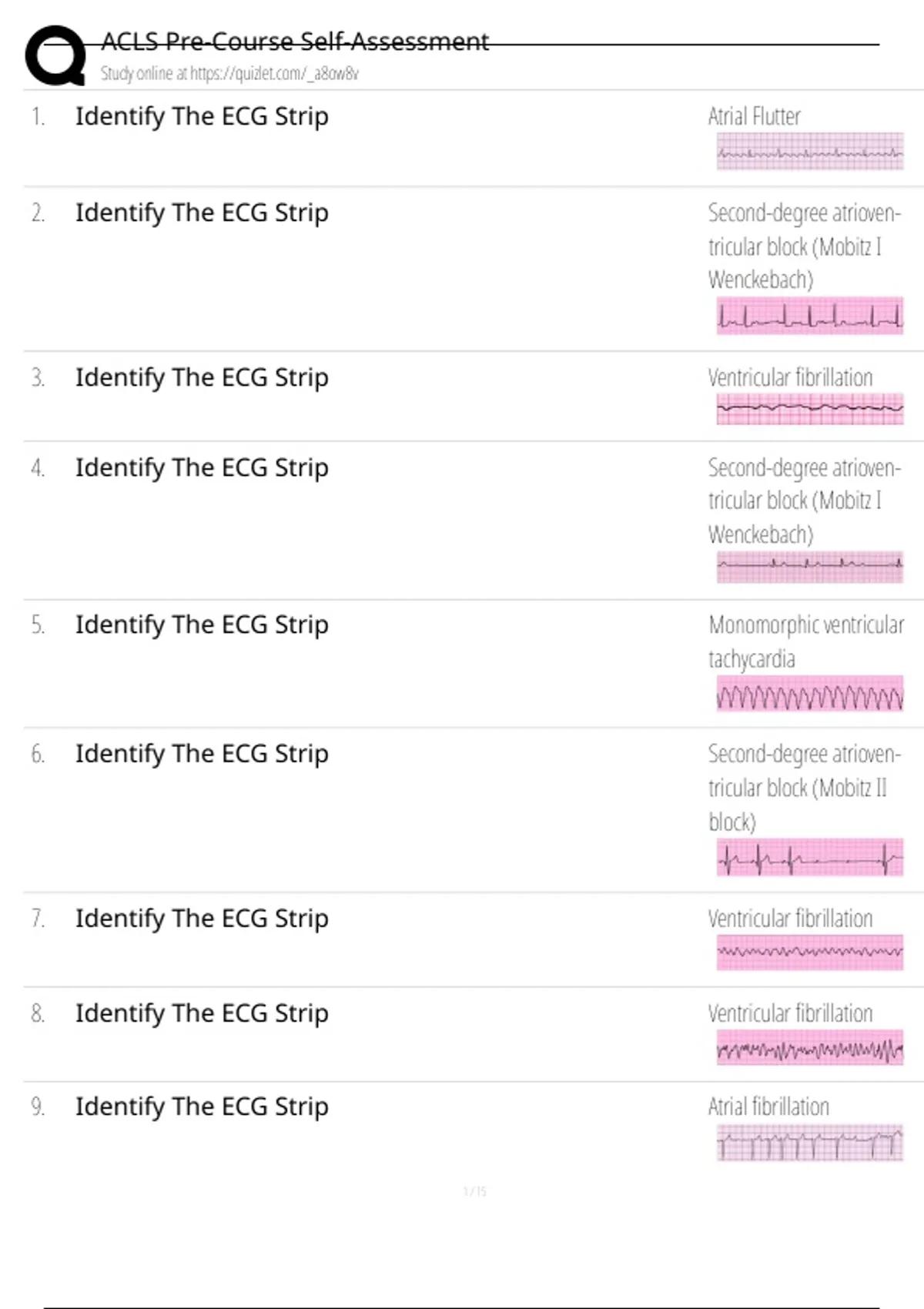
Task: Select the ECG strip image for item 3
Action: click(x=809, y=409)
